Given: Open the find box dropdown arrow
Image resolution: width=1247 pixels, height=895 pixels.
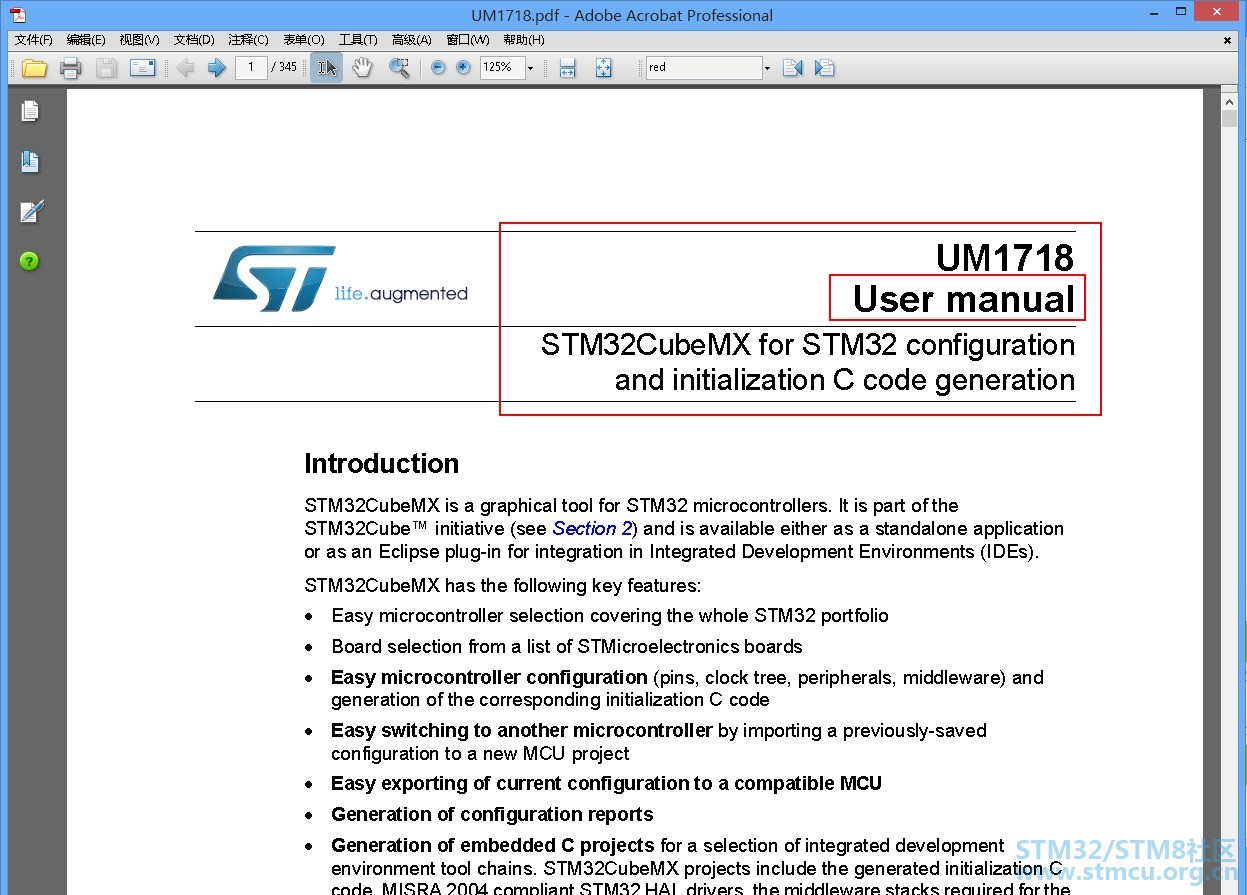Looking at the screenshot, I should (x=767, y=68).
